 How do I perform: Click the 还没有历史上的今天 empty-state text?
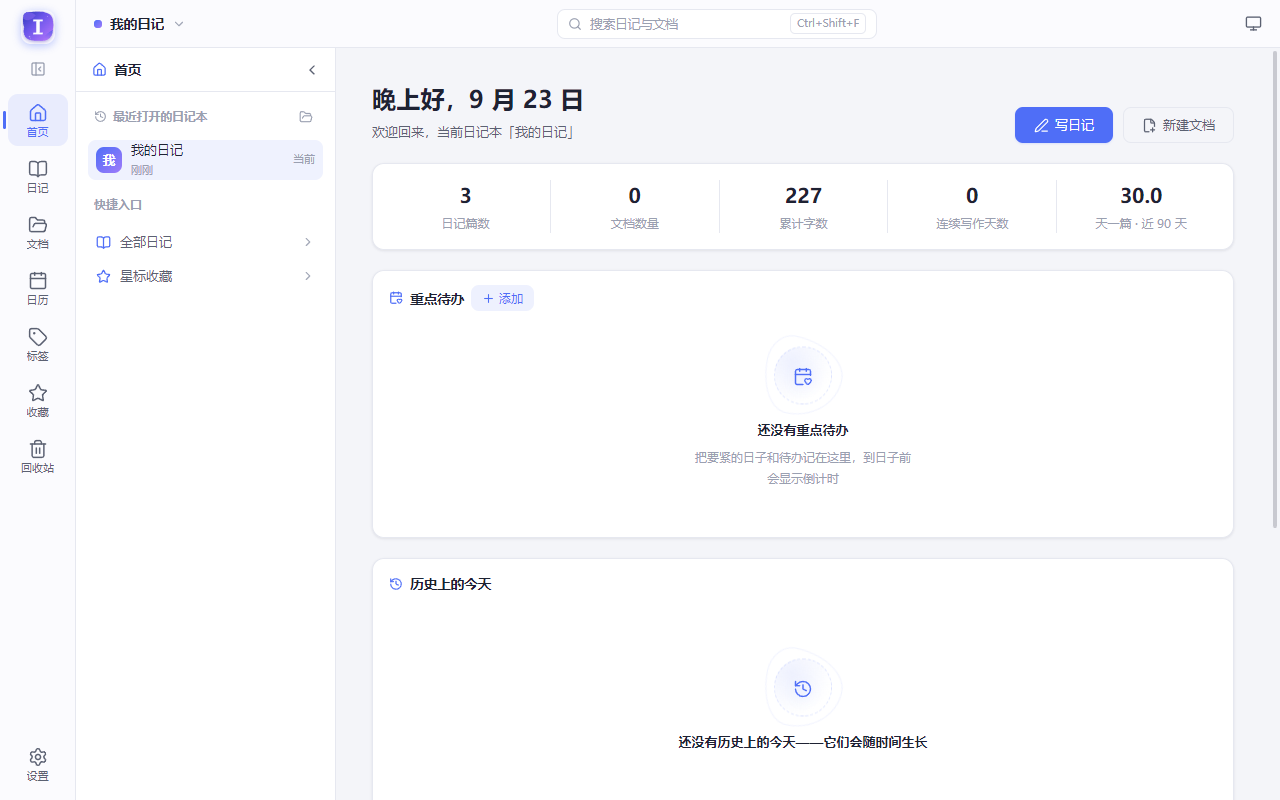(803, 742)
